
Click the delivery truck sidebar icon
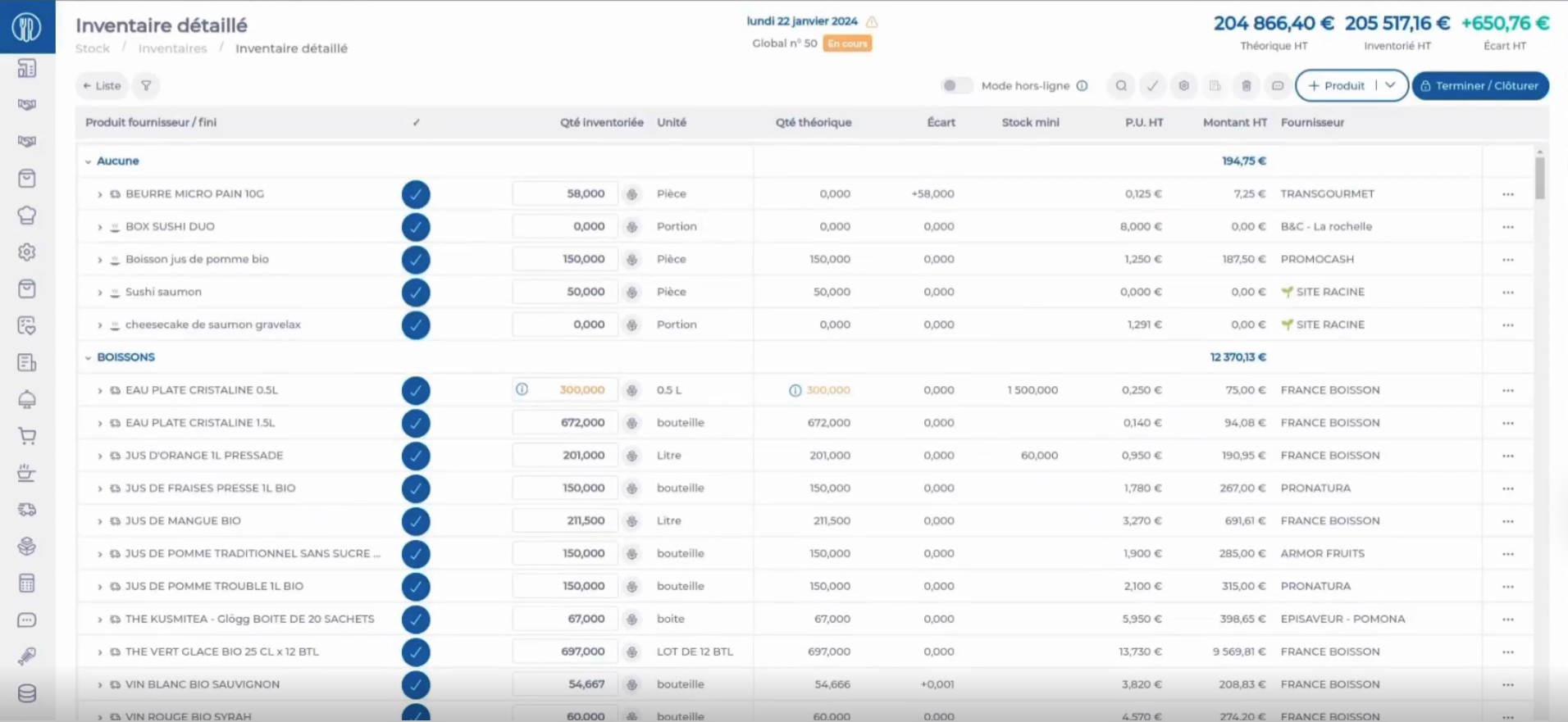pyautogui.click(x=27, y=510)
